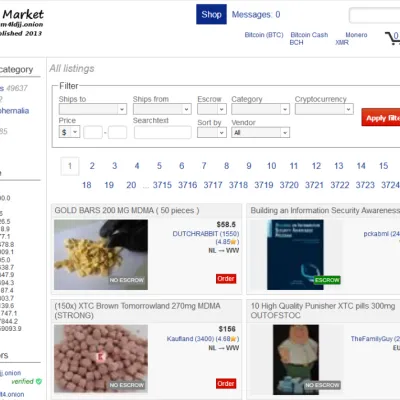Image resolution: width=400 pixels, height=400 pixels.
Task: Click the green verified checkmark icon
Action: (39, 381)
